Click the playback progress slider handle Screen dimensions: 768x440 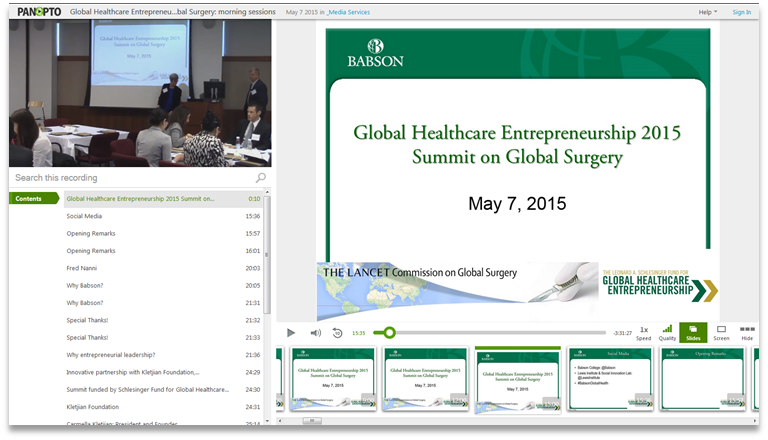[x=390, y=333]
